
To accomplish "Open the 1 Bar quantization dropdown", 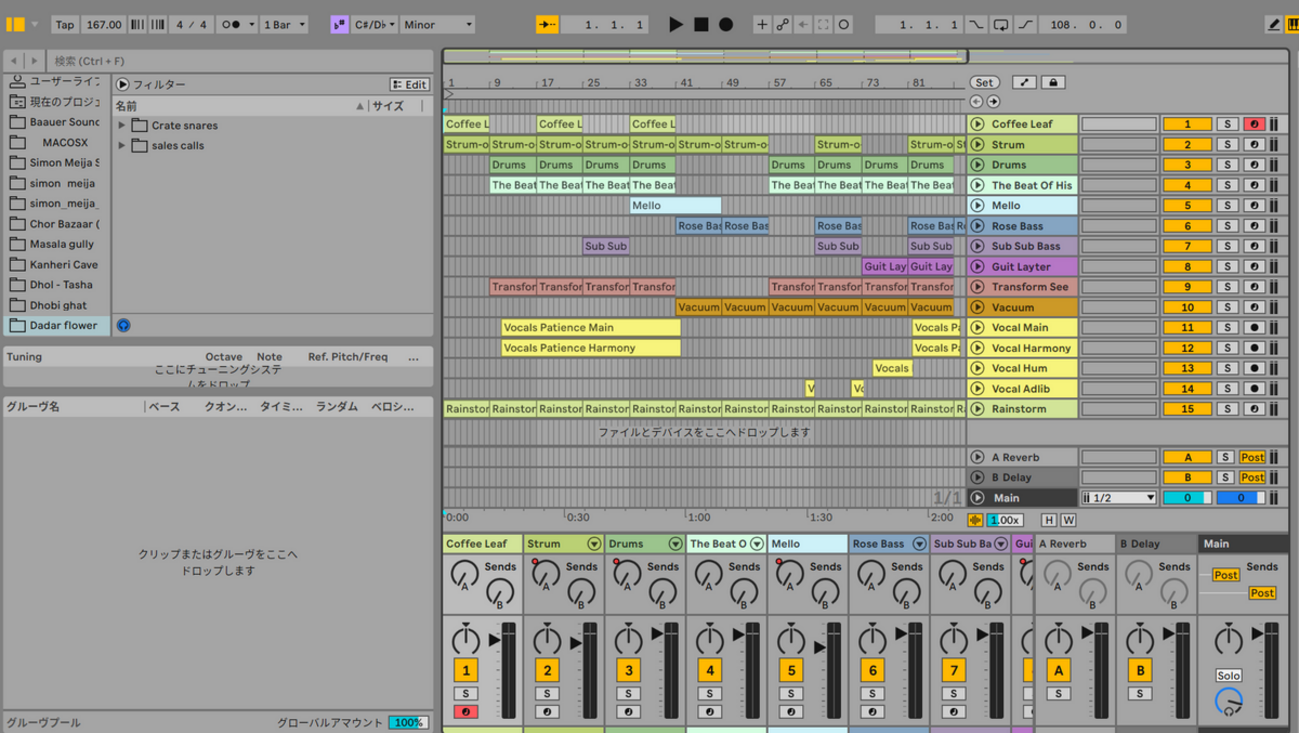I will tap(284, 24).
